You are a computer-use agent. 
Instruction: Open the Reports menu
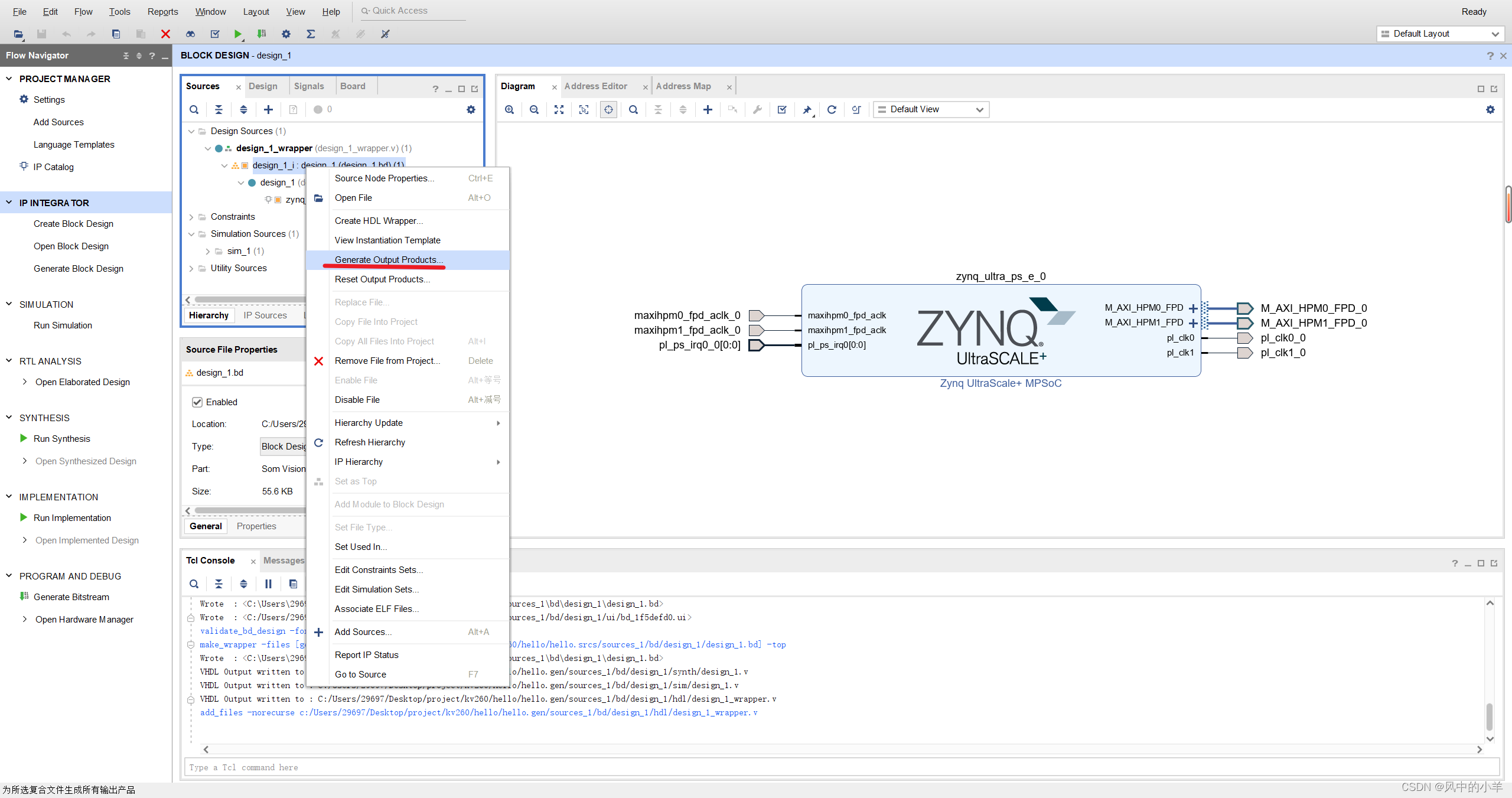coord(162,11)
